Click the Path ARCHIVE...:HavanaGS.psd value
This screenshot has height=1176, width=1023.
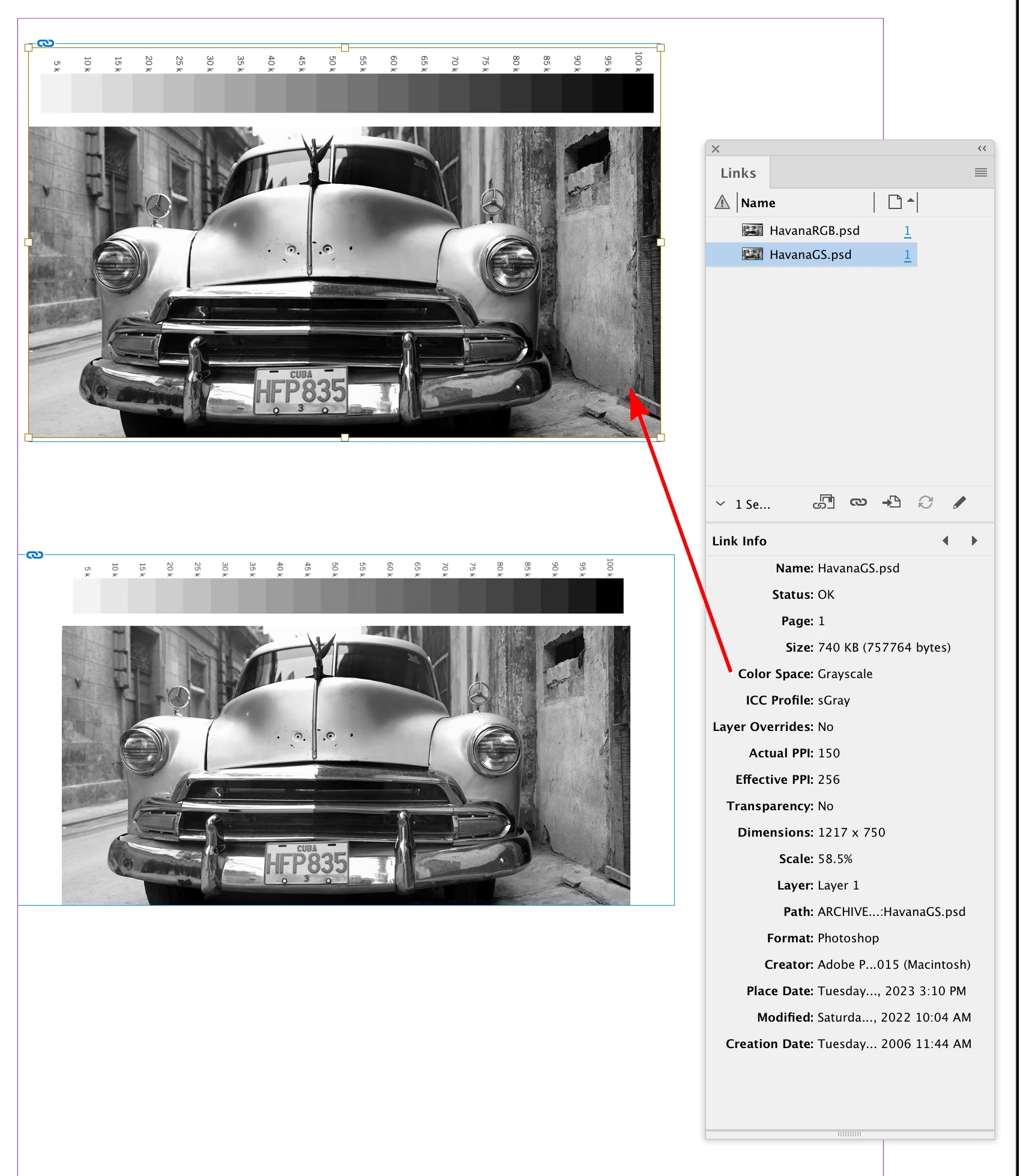pyautogui.click(x=892, y=912)
